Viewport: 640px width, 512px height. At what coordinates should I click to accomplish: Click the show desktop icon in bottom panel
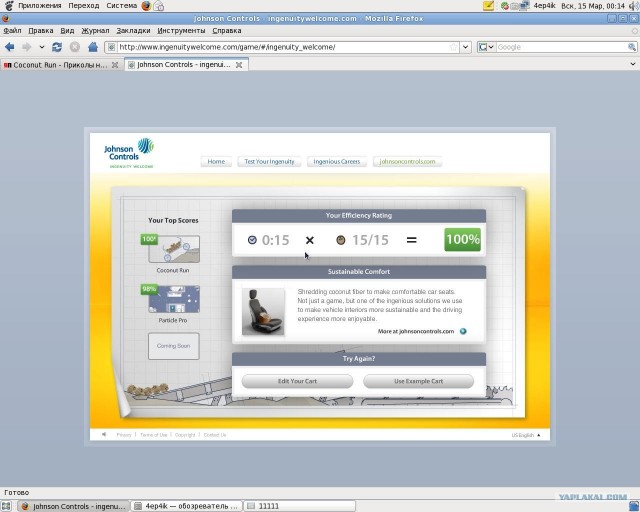[6, 506]
